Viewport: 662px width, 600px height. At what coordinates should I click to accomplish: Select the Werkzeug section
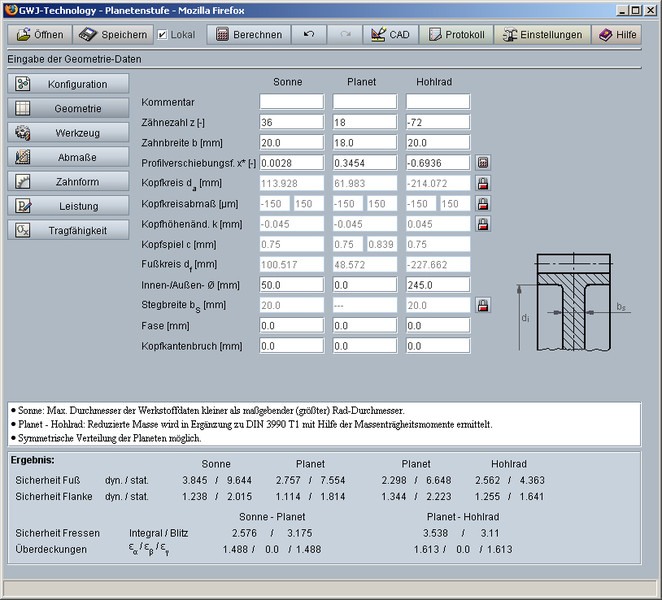tap(69, 133)
